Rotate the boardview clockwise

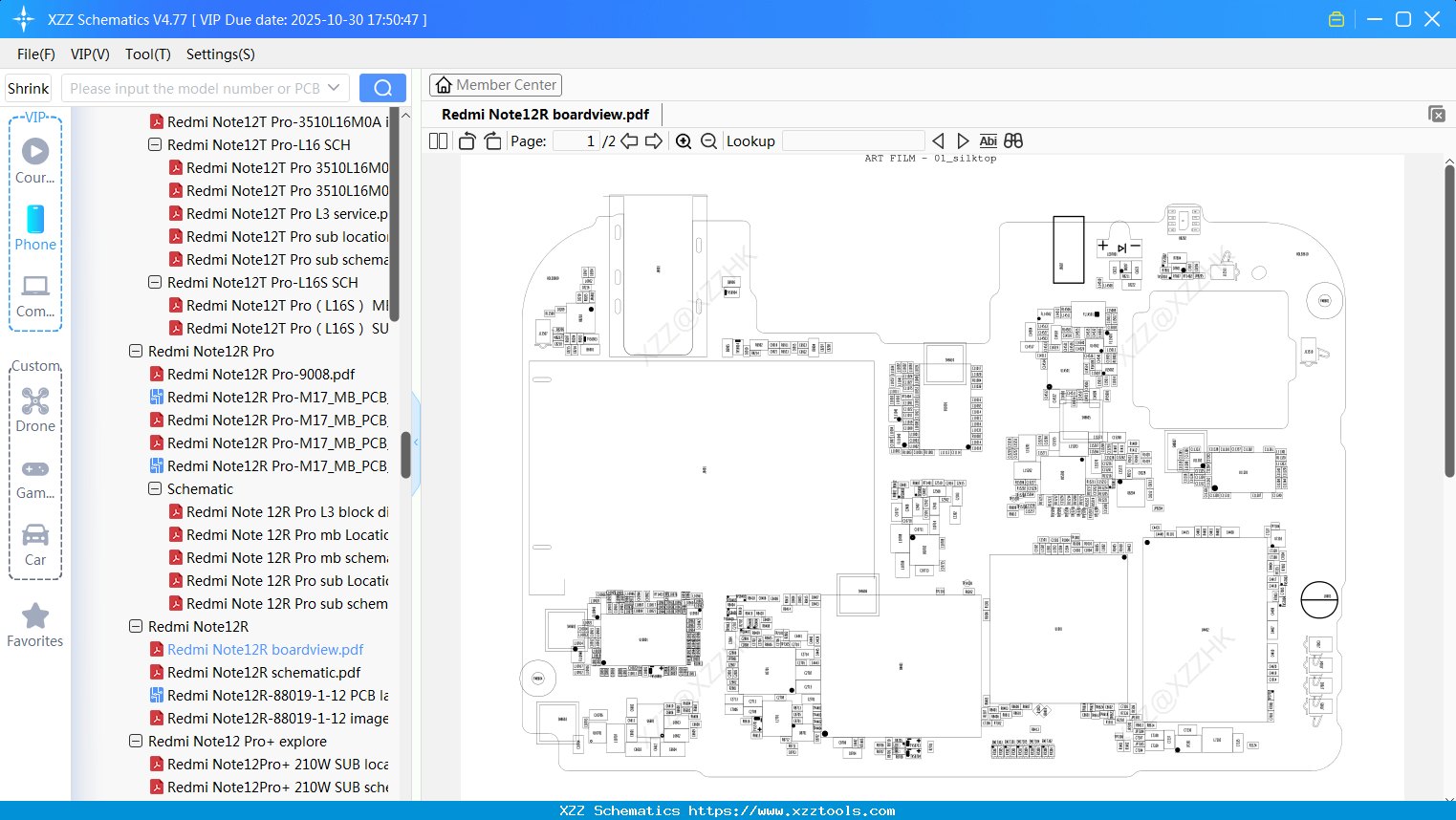(x=491, y=140)
